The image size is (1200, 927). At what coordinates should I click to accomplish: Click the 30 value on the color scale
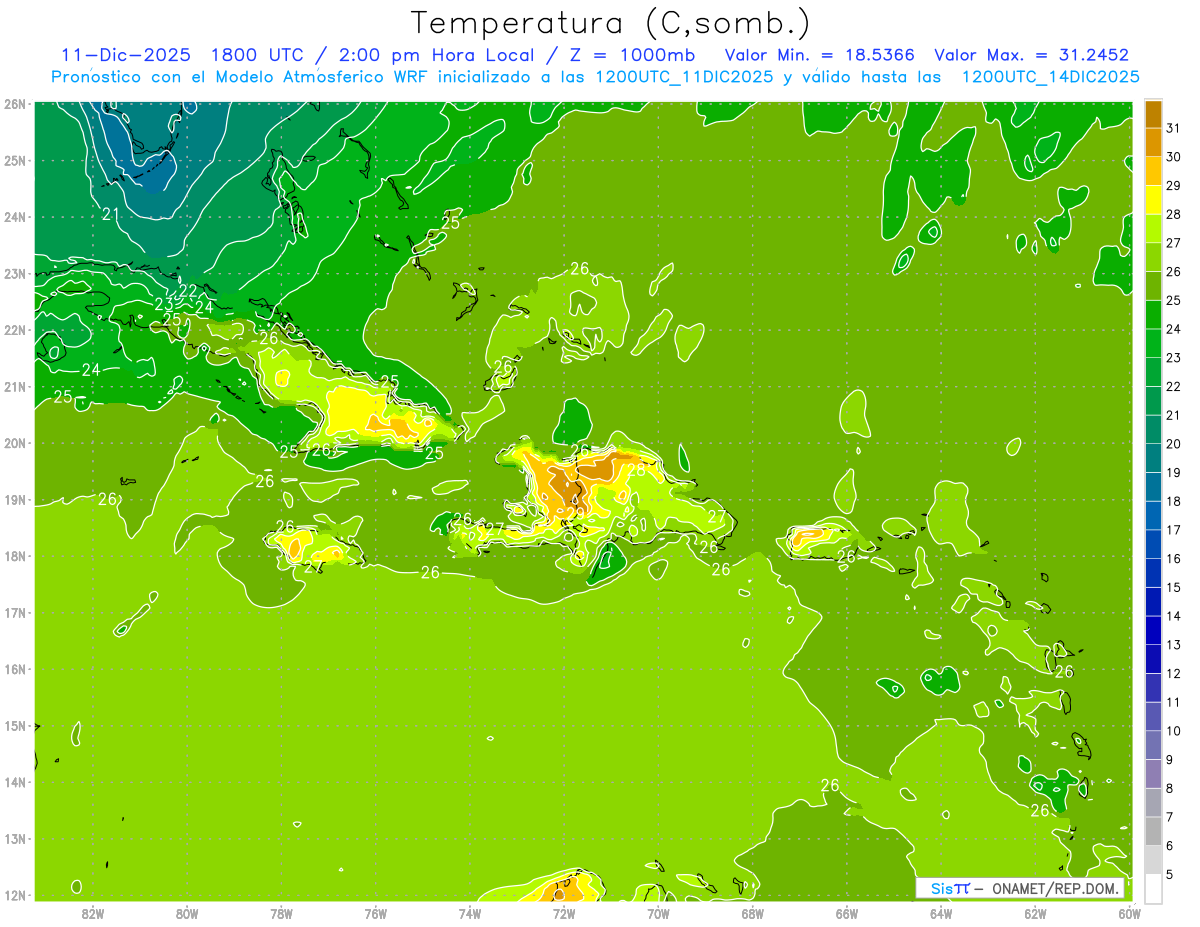1173,157
